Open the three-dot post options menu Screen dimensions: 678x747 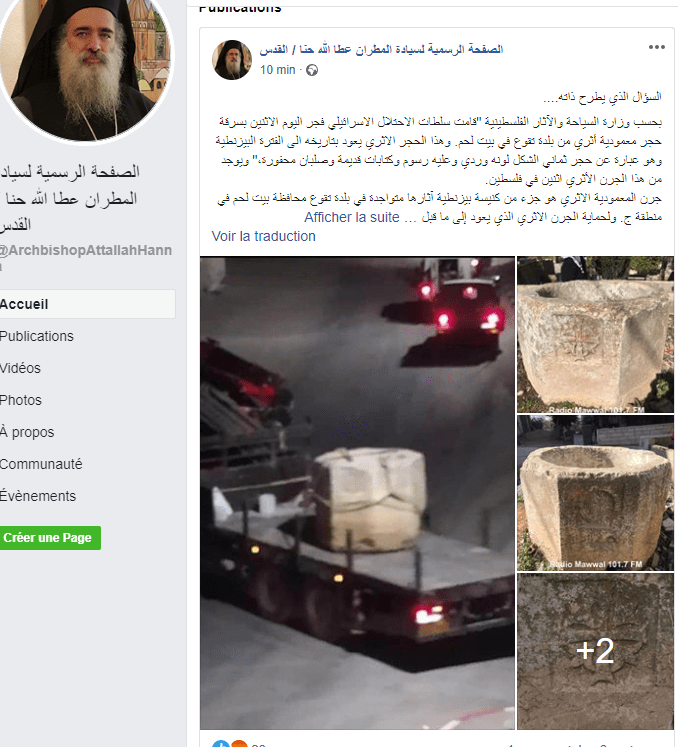coord(656,47)
